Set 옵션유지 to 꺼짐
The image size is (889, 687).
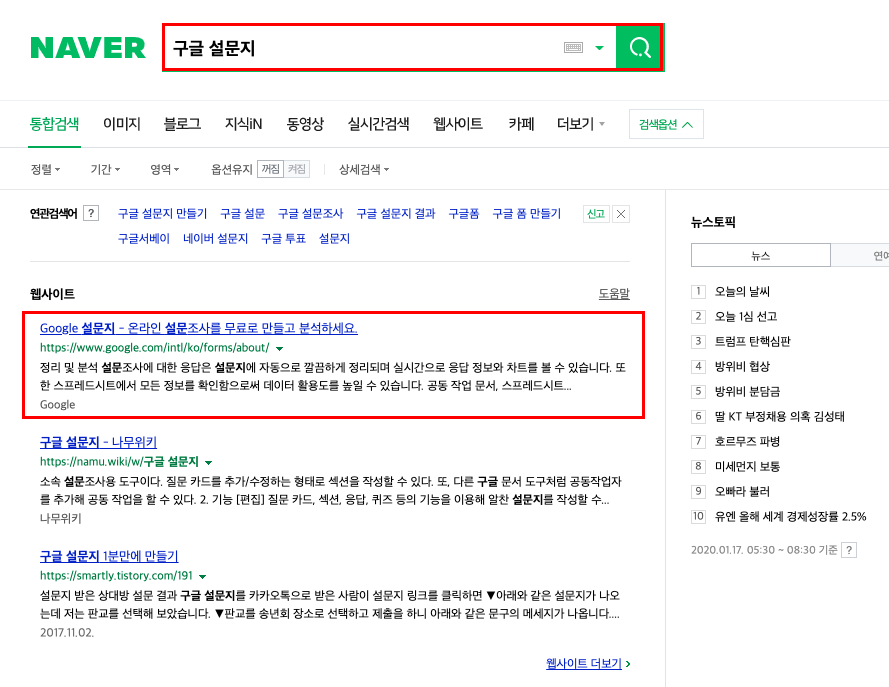(270, 169)
